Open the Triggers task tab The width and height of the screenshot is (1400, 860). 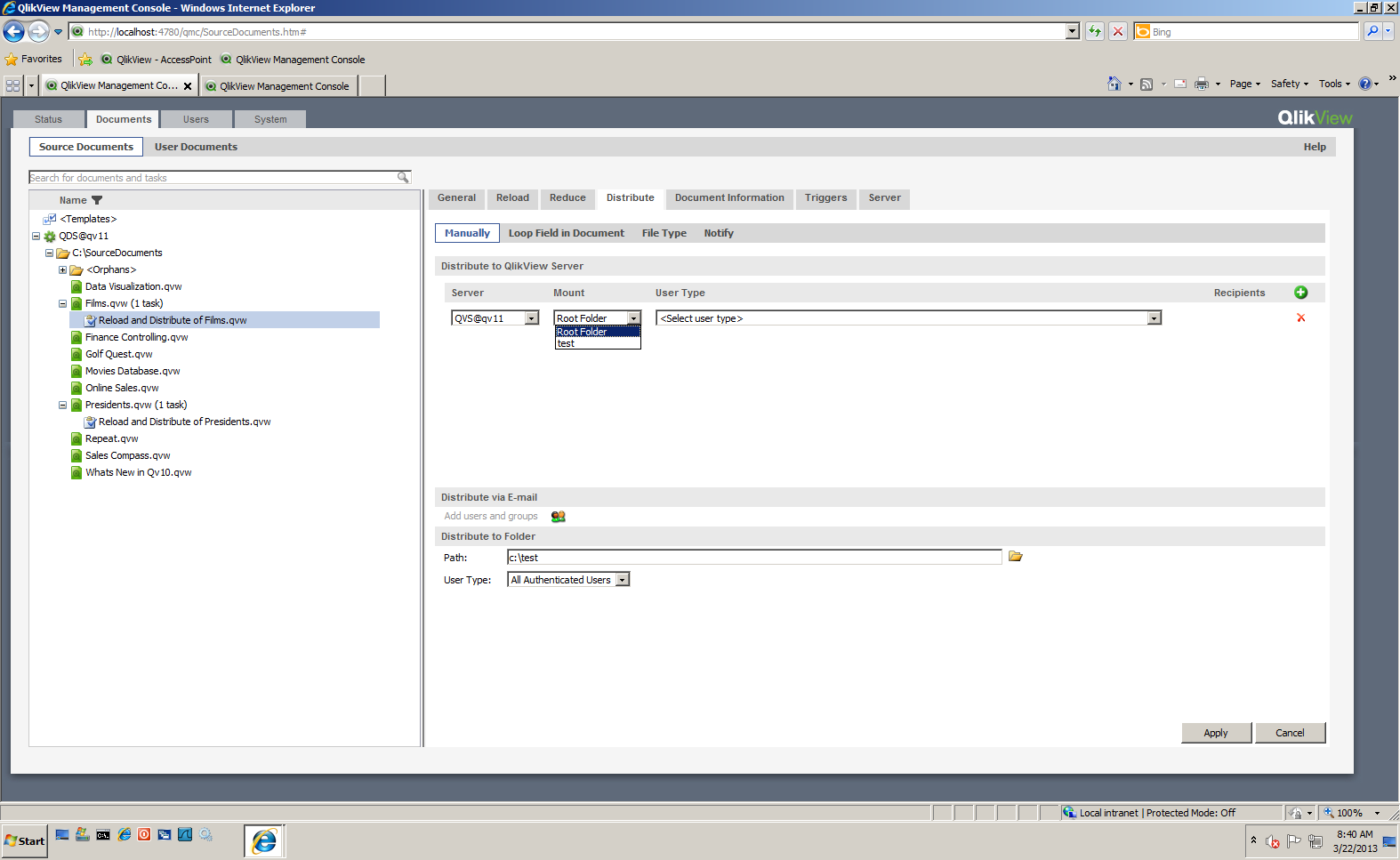pos(826,198)
